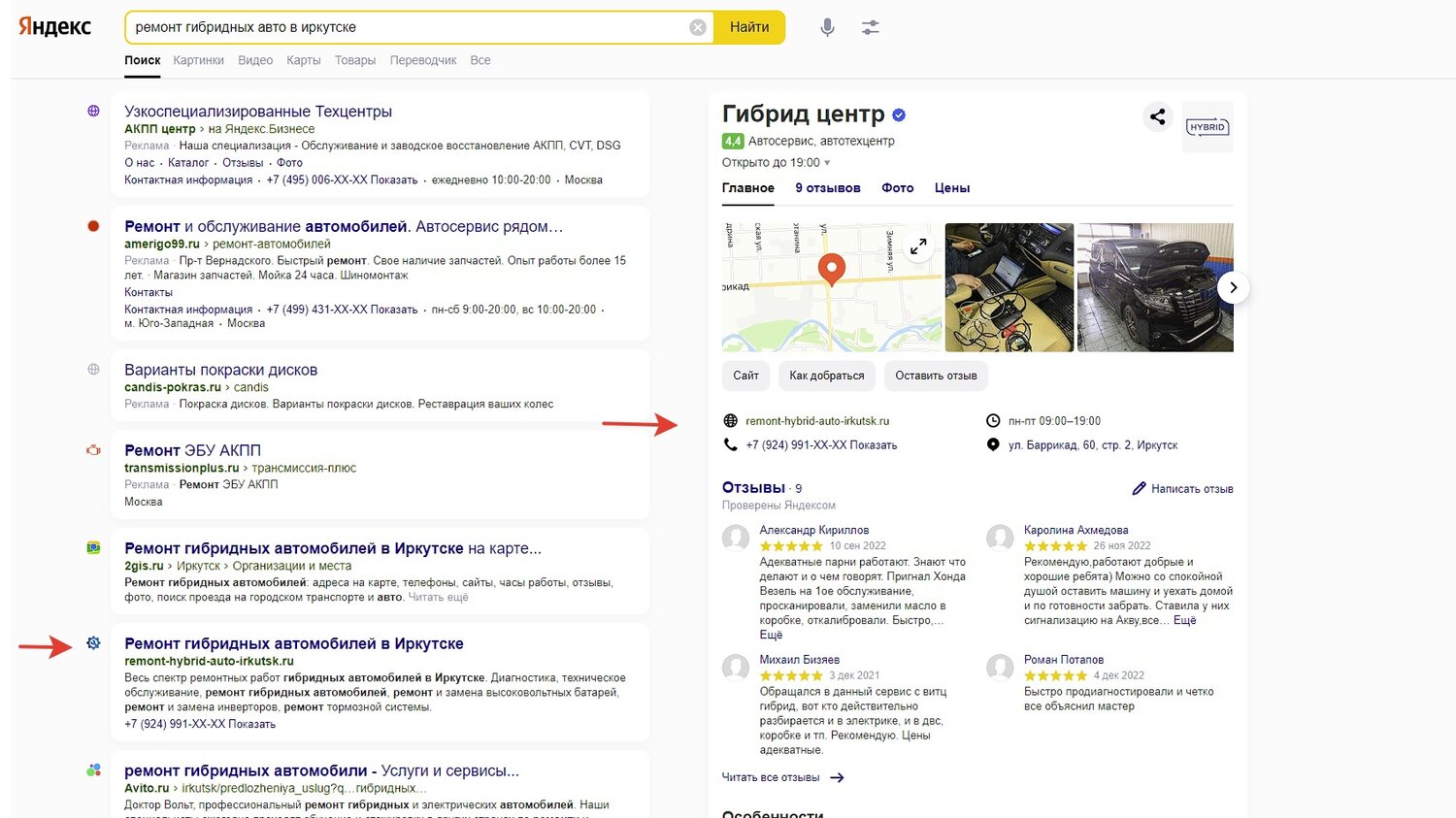This screenshot has width=1456, height=818.
Task: Expand opening hours 'Открыто до 19:00' dropdown
Action: coord(776,163)
